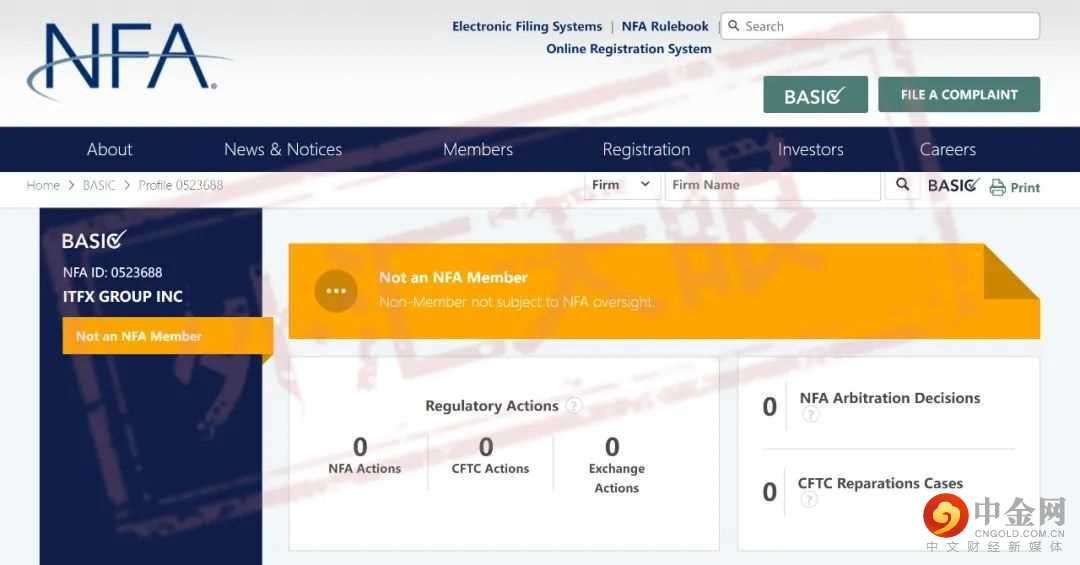Click the NFA Actions count

(360, 446)
